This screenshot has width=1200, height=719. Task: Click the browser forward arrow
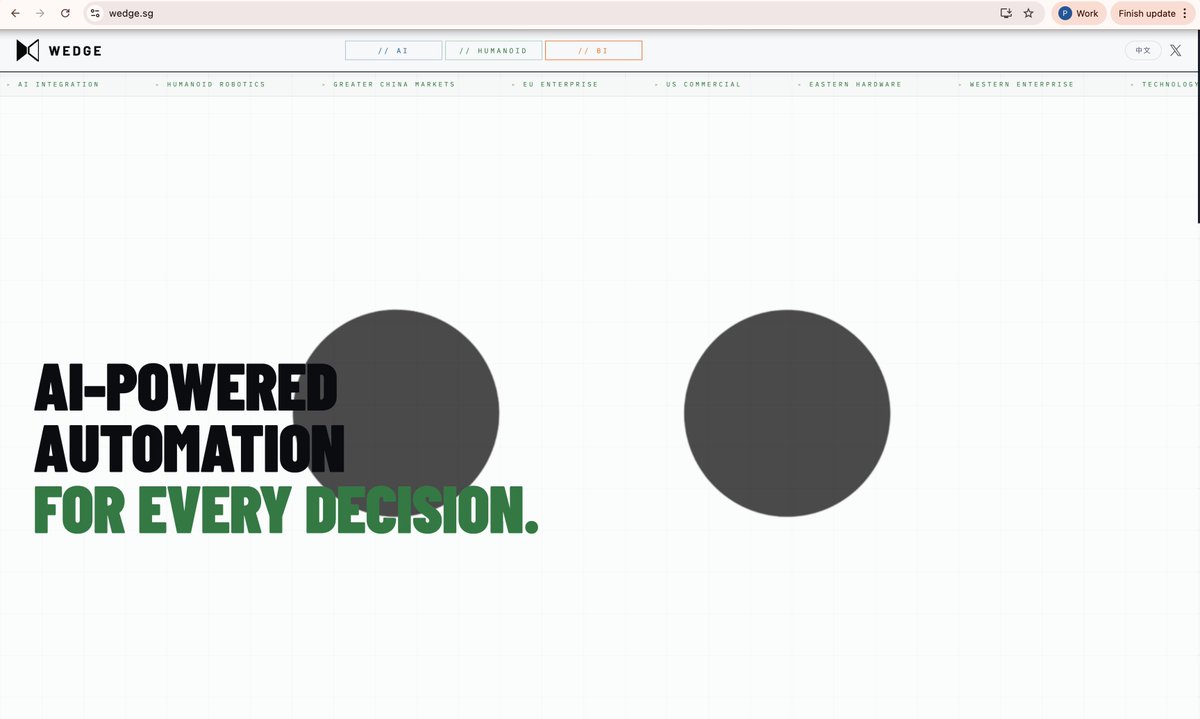pos(40,13)
